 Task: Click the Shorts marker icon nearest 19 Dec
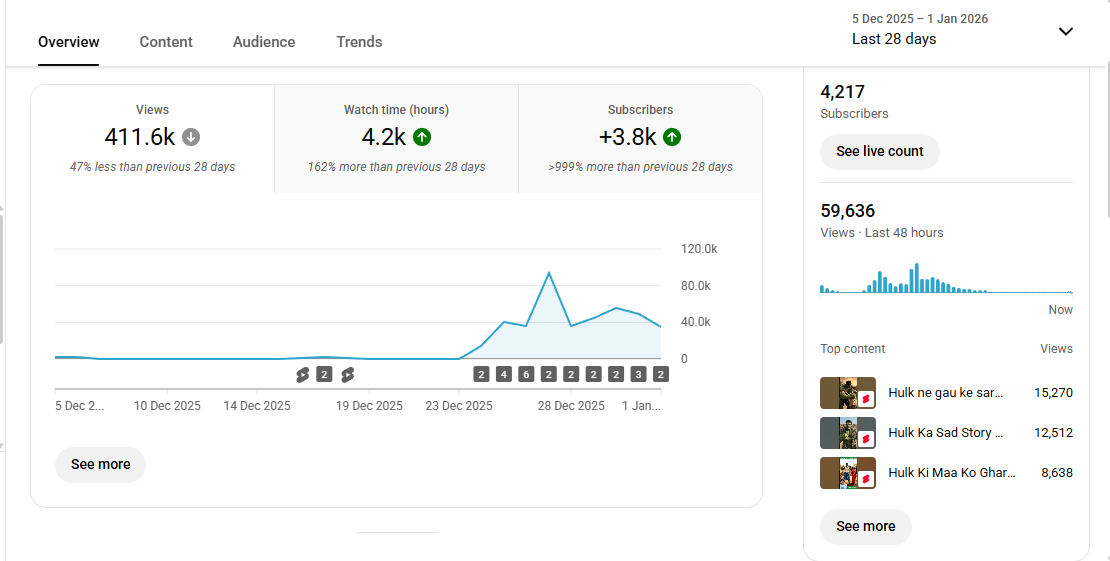point(347,375)
